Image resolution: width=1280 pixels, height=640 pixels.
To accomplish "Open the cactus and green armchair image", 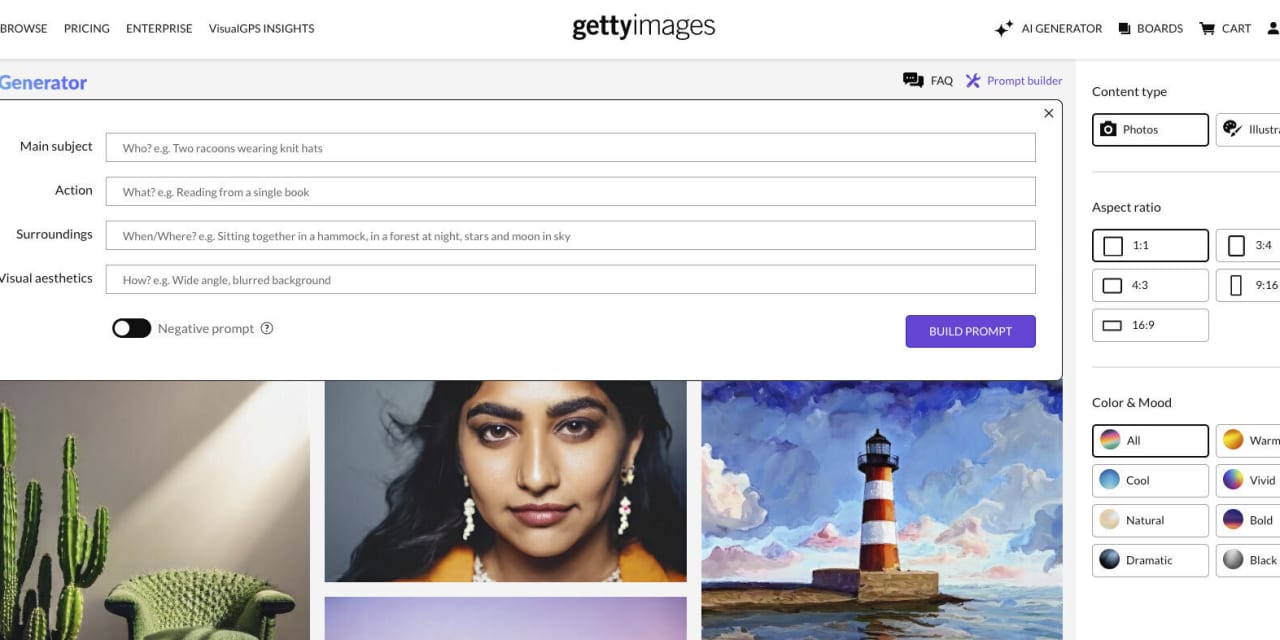I will [155, 510].
